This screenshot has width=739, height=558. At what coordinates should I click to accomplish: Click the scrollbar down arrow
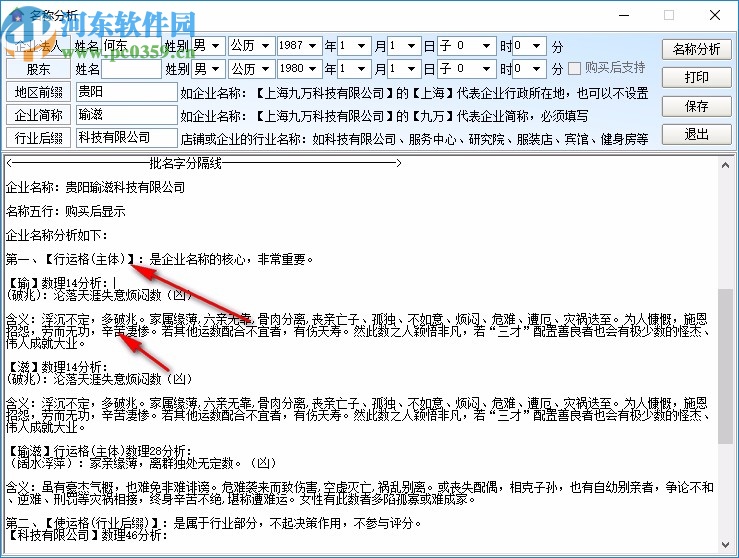click(x=725, y=545)
